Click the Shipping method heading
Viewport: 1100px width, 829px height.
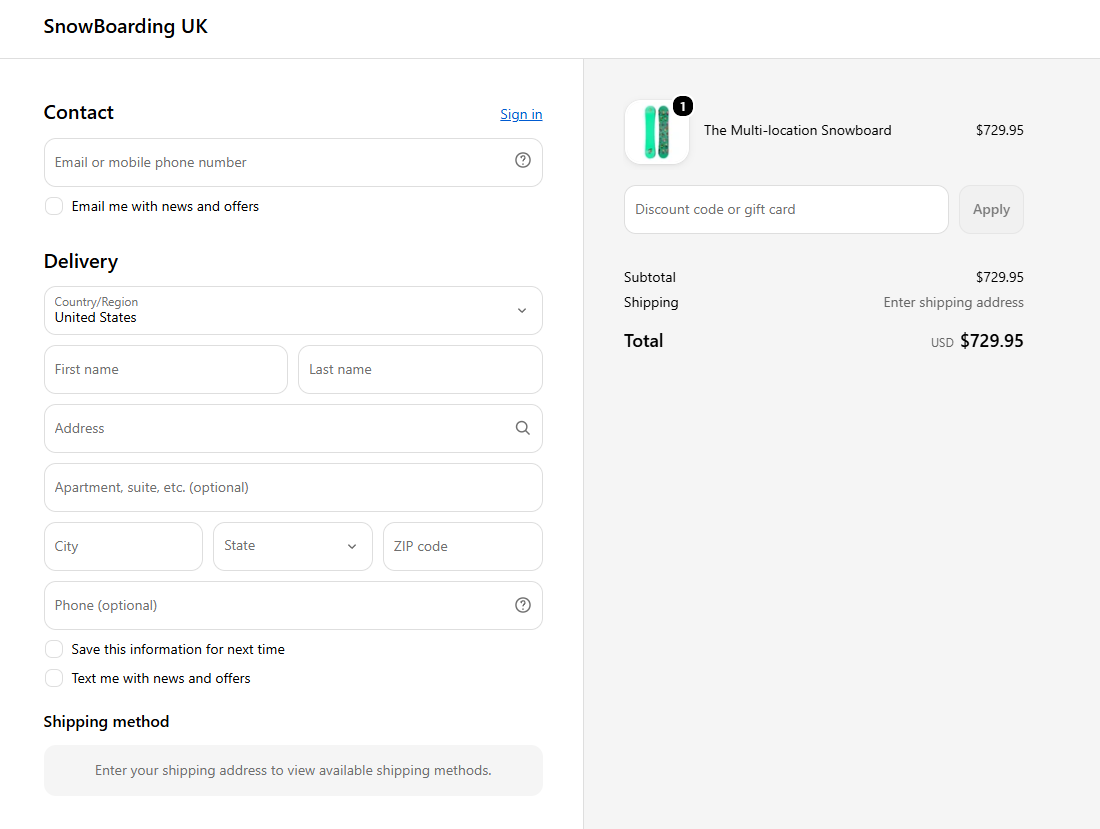[106, 722]
